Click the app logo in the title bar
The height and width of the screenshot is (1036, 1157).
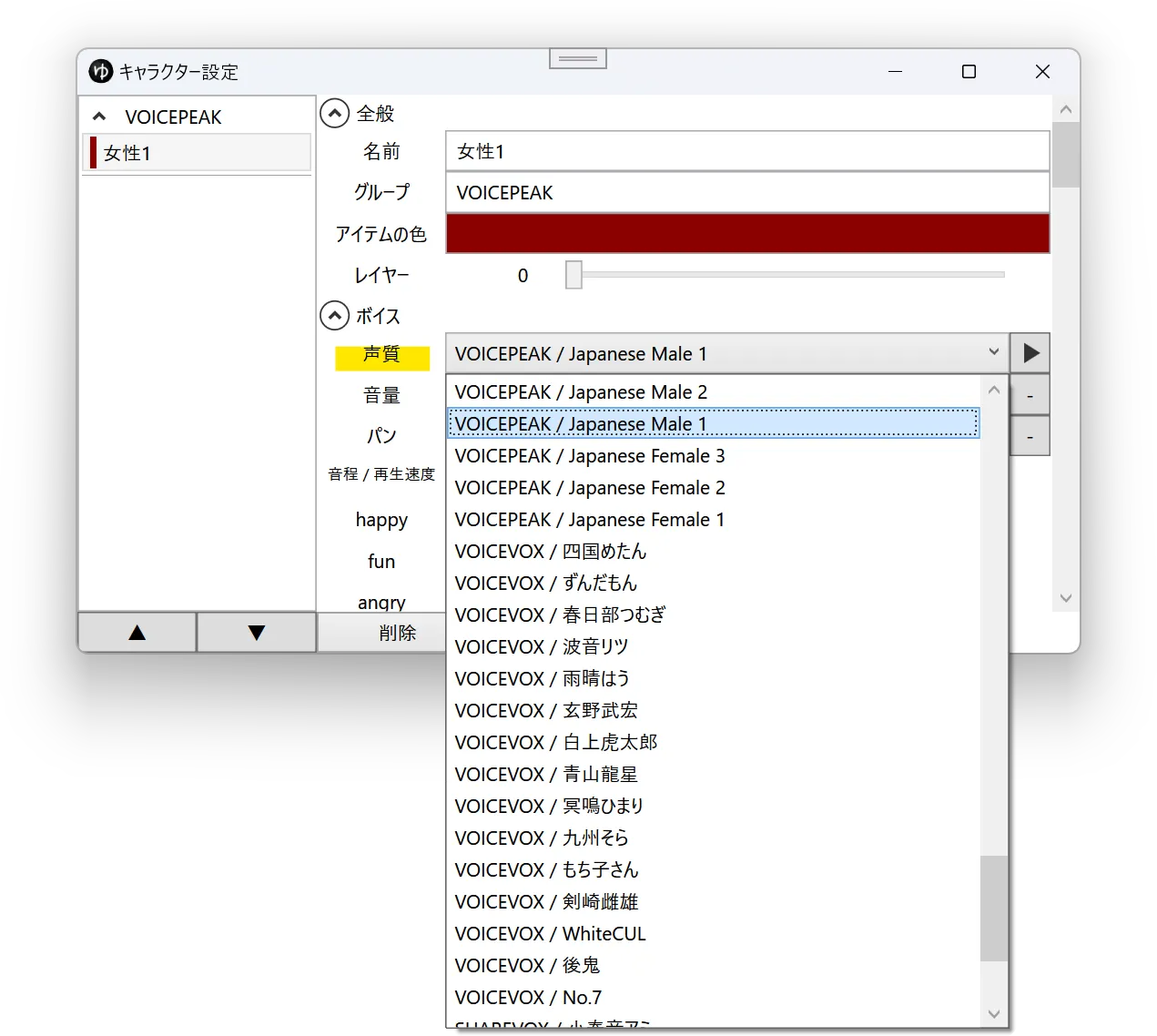tap(100, 71)
